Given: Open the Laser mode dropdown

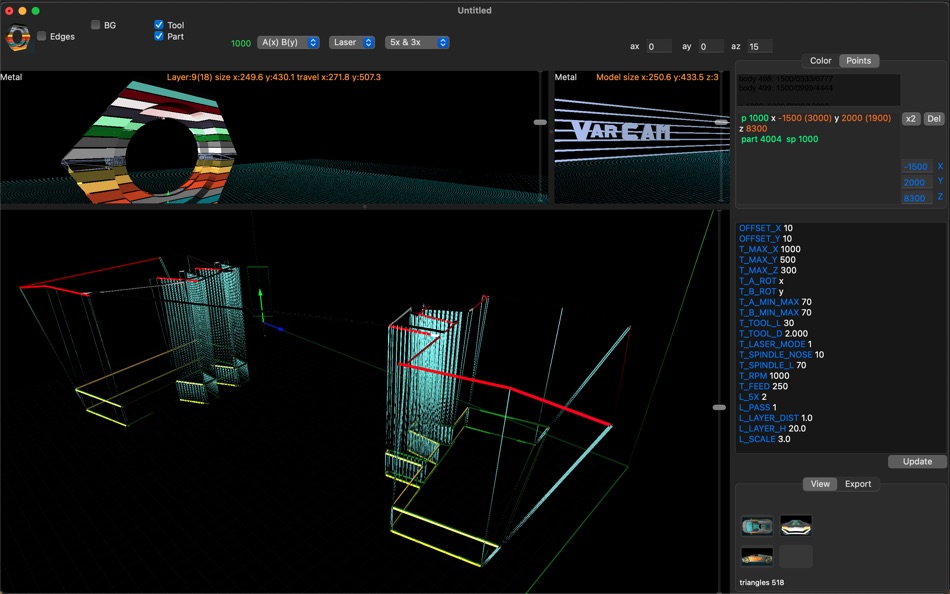Looking at the screenshot, I should coord(352,42).
